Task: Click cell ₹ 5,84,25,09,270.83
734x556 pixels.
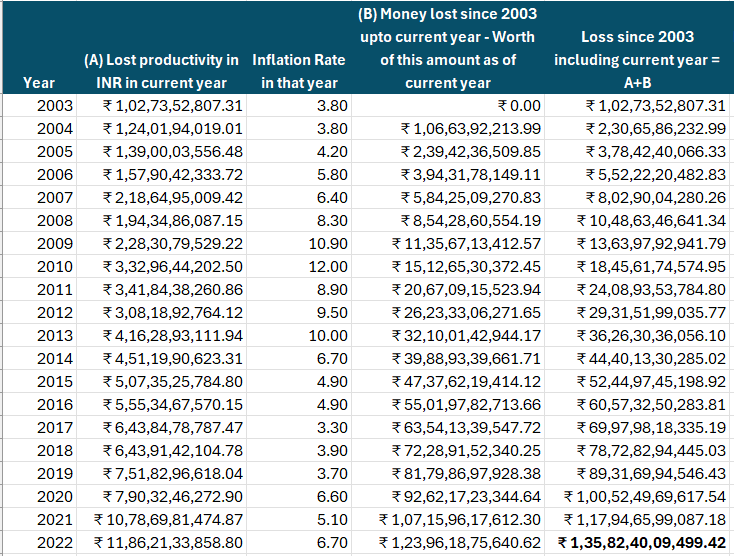Action: coord(448,198)
